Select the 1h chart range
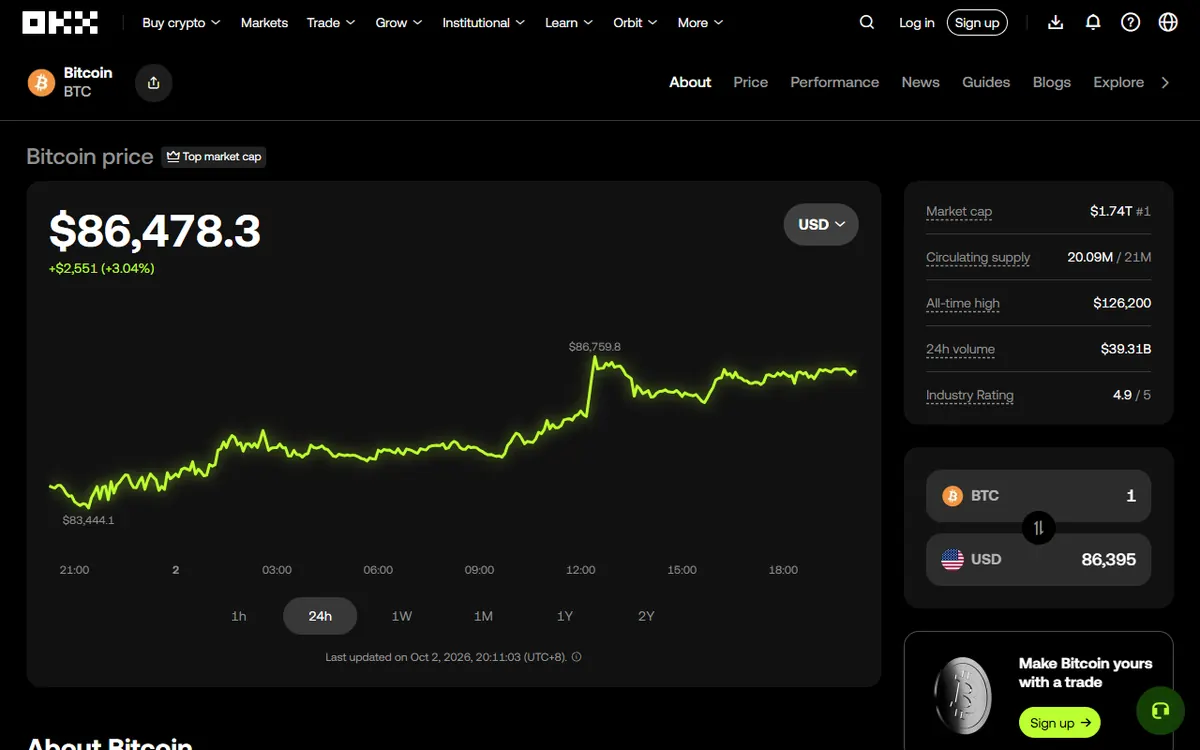 238,616
